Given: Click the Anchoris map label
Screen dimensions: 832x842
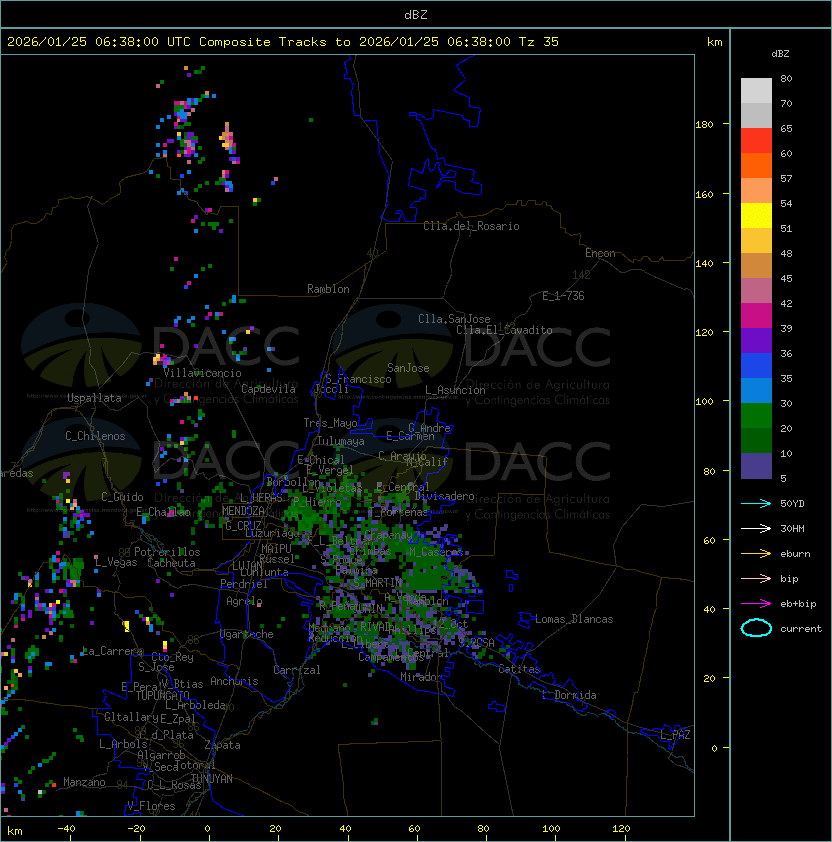Looking at the screenshot, I should tap(234, 681).
